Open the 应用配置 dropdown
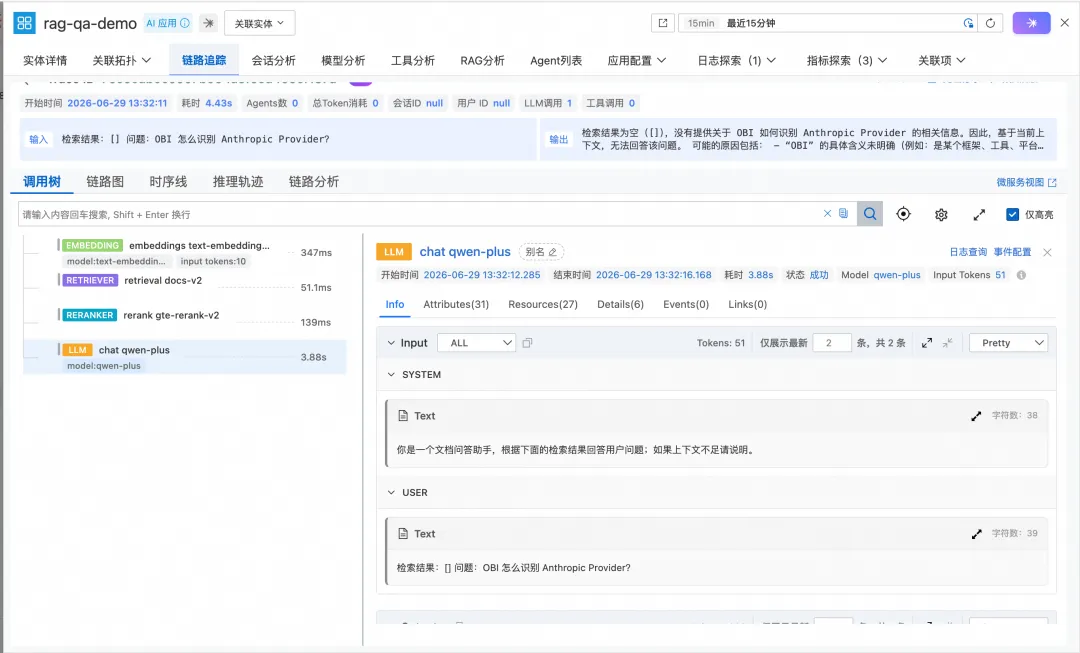This screenshot has width=1080, height=653. [637, 61]
